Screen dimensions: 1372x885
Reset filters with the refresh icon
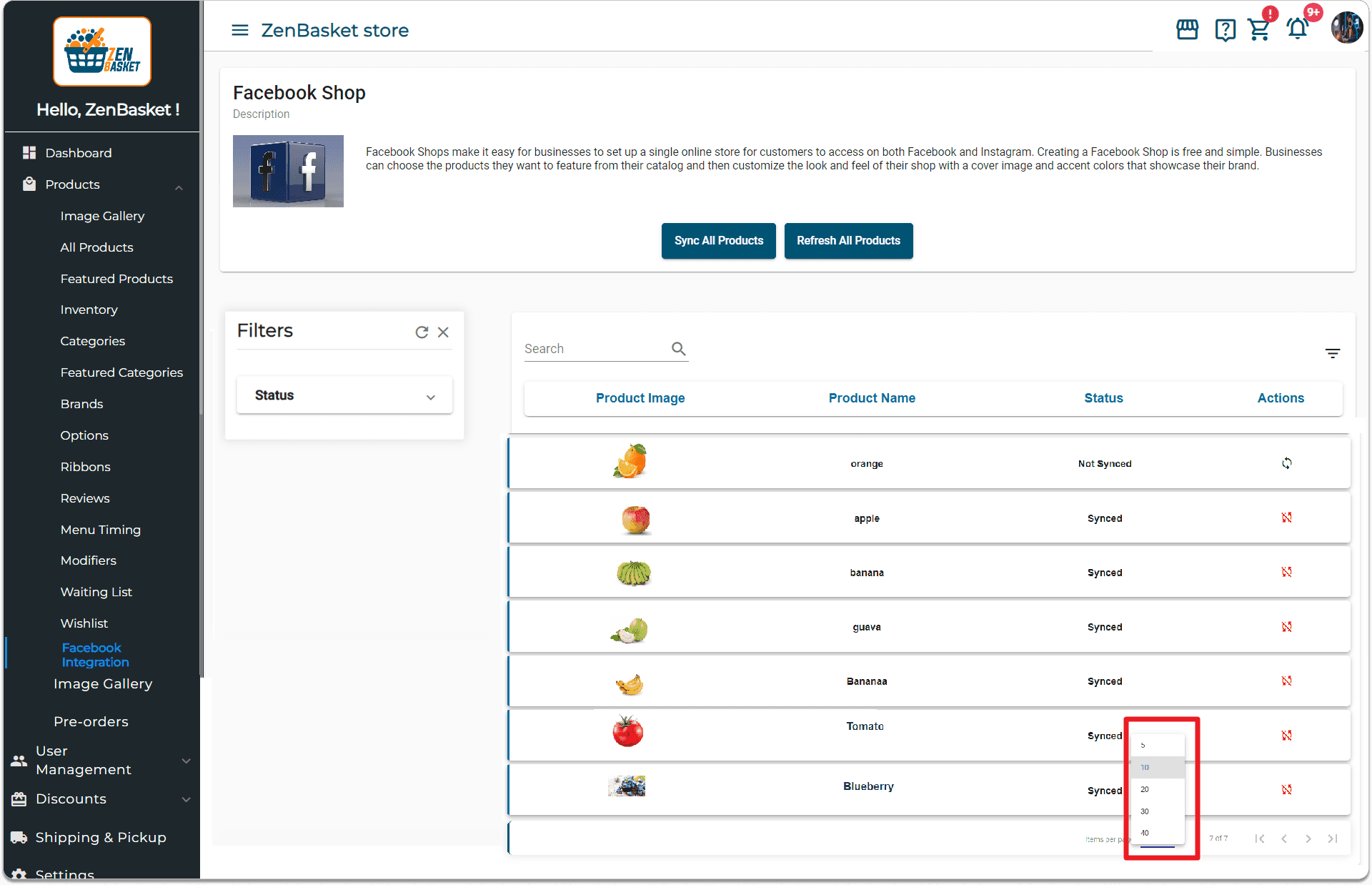pyautogui.click(x=422, y=332)
